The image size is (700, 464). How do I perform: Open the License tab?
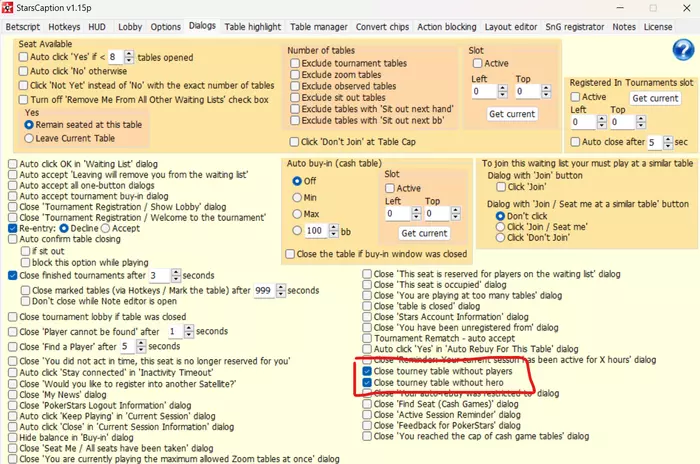pos(658,27)
